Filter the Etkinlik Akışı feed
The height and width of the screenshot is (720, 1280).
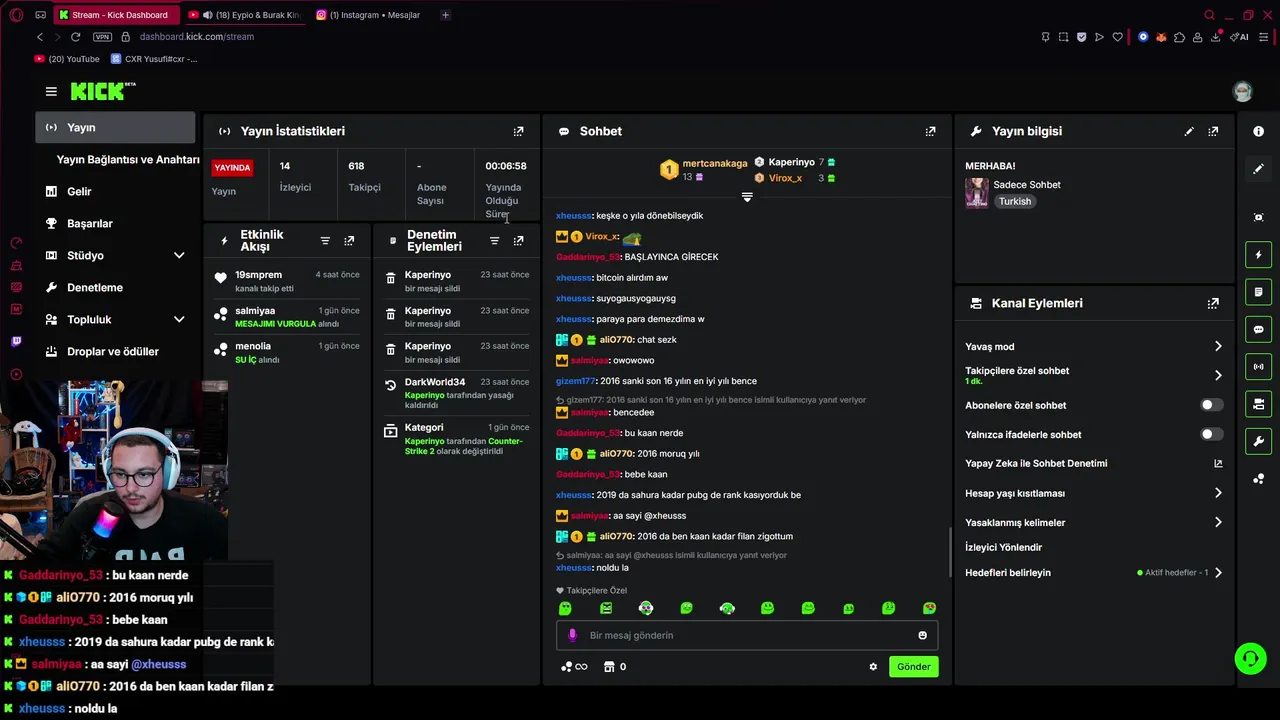click(x=325, y=241)
